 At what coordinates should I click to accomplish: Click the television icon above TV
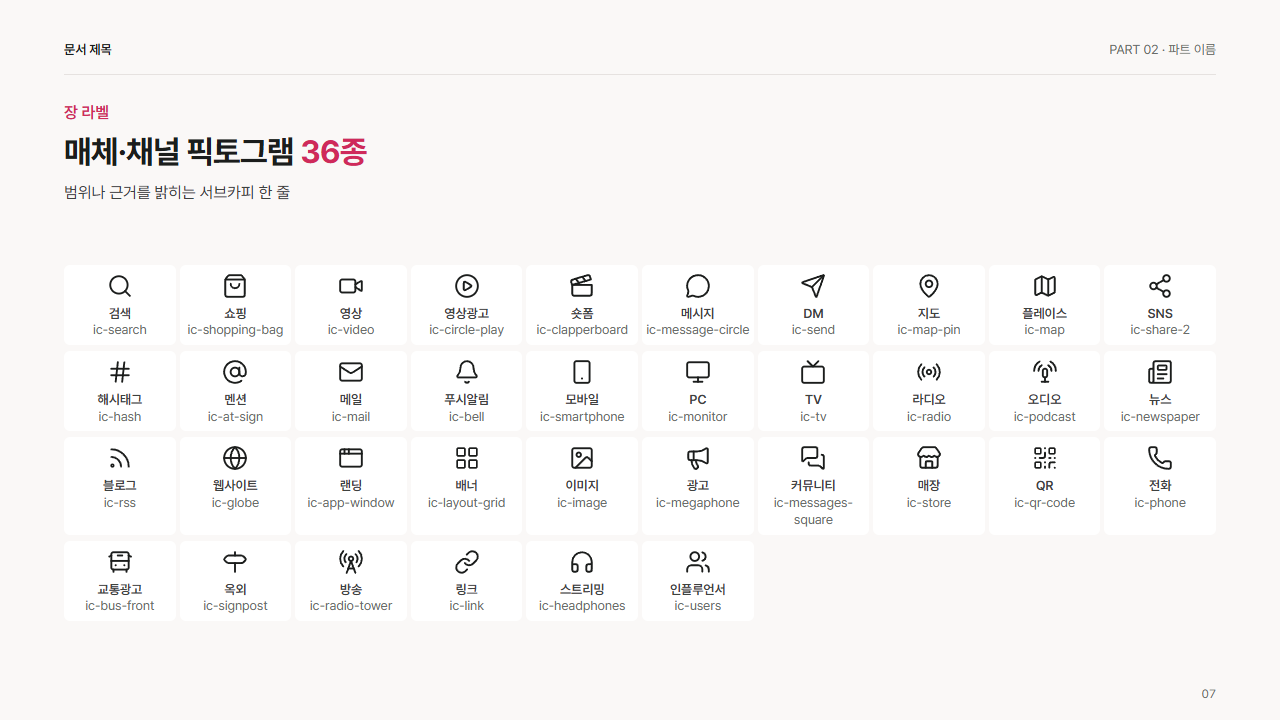[x=813, y=373]
